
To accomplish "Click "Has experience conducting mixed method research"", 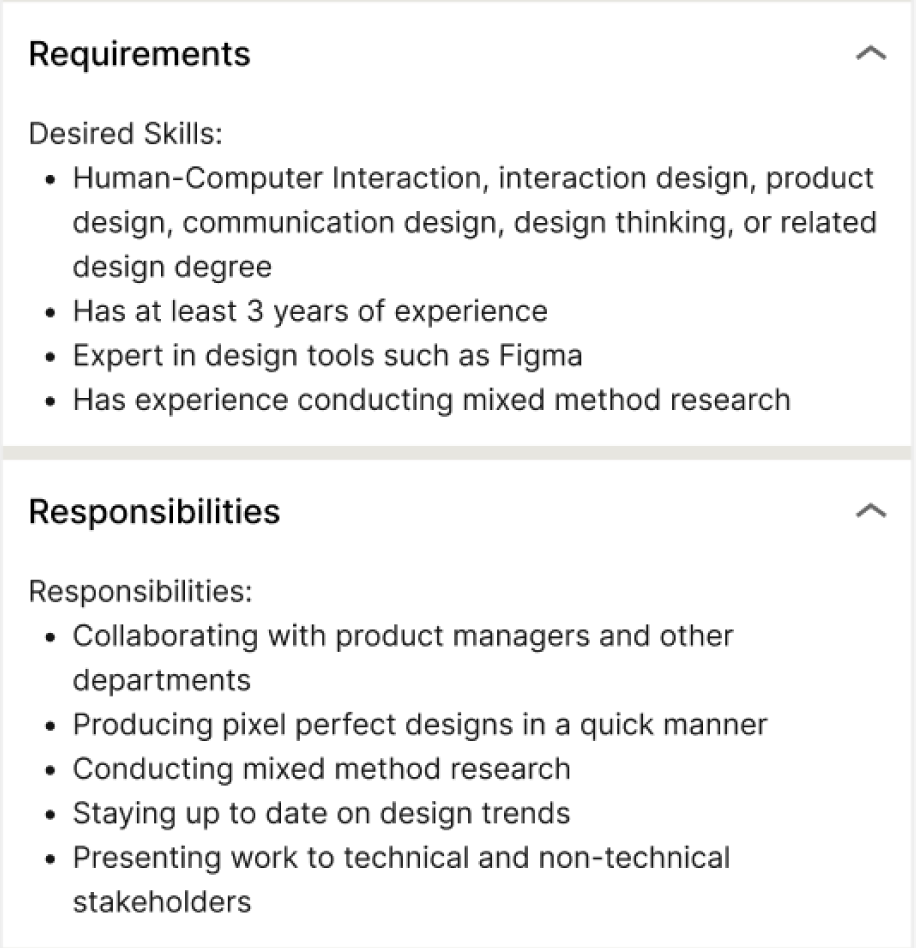I will [431, 400].
